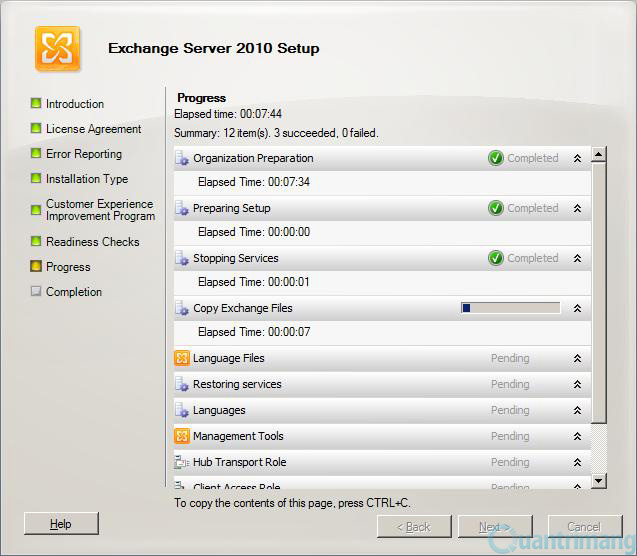Click 'Elapsed Time: 00:07:34' text
637x556 pixels.
(254, 182)
